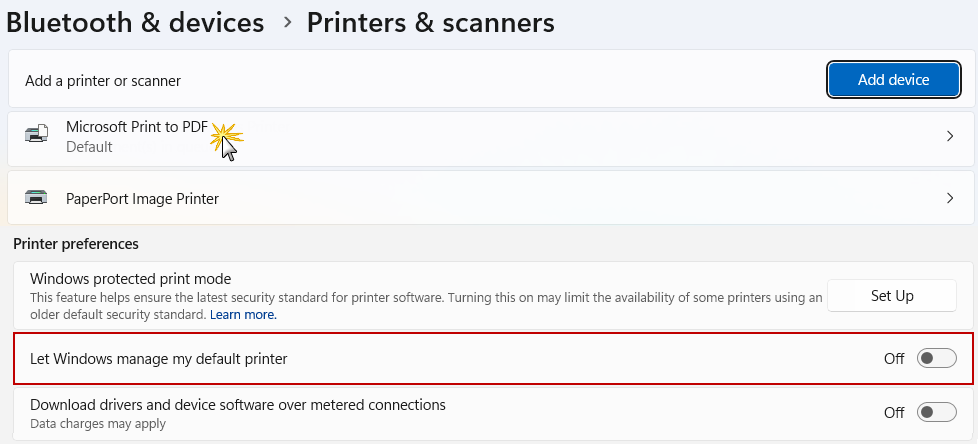Go back to Bluetooth & devices breadcrumb
This screenshot has height=444, width=978.
[x=136, y=22]
